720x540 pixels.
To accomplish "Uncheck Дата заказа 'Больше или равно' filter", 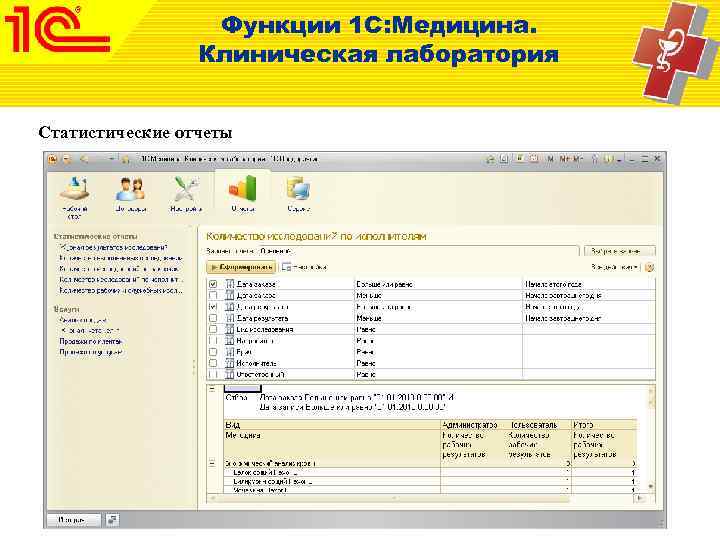I will [213, 284].
